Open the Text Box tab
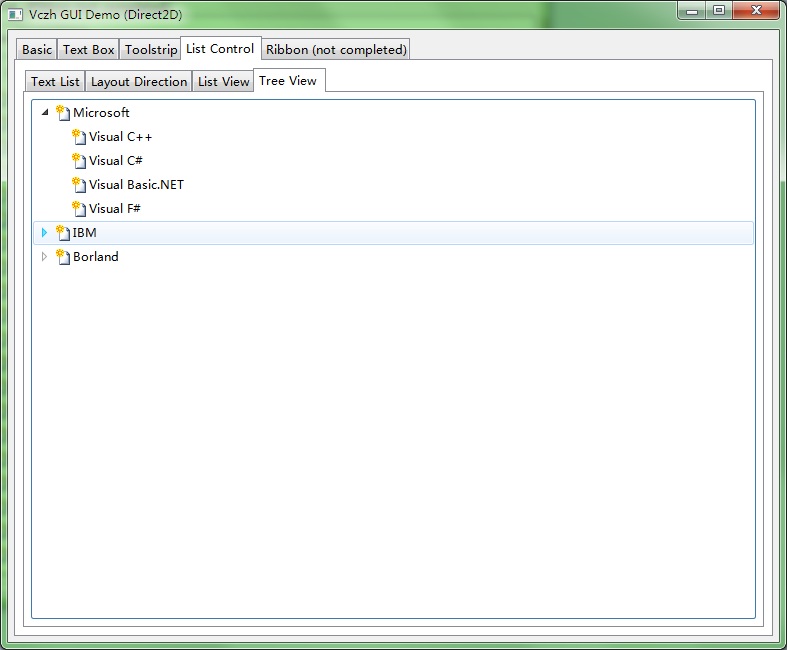Screen dimensions: 787x650 pos(88,49)
